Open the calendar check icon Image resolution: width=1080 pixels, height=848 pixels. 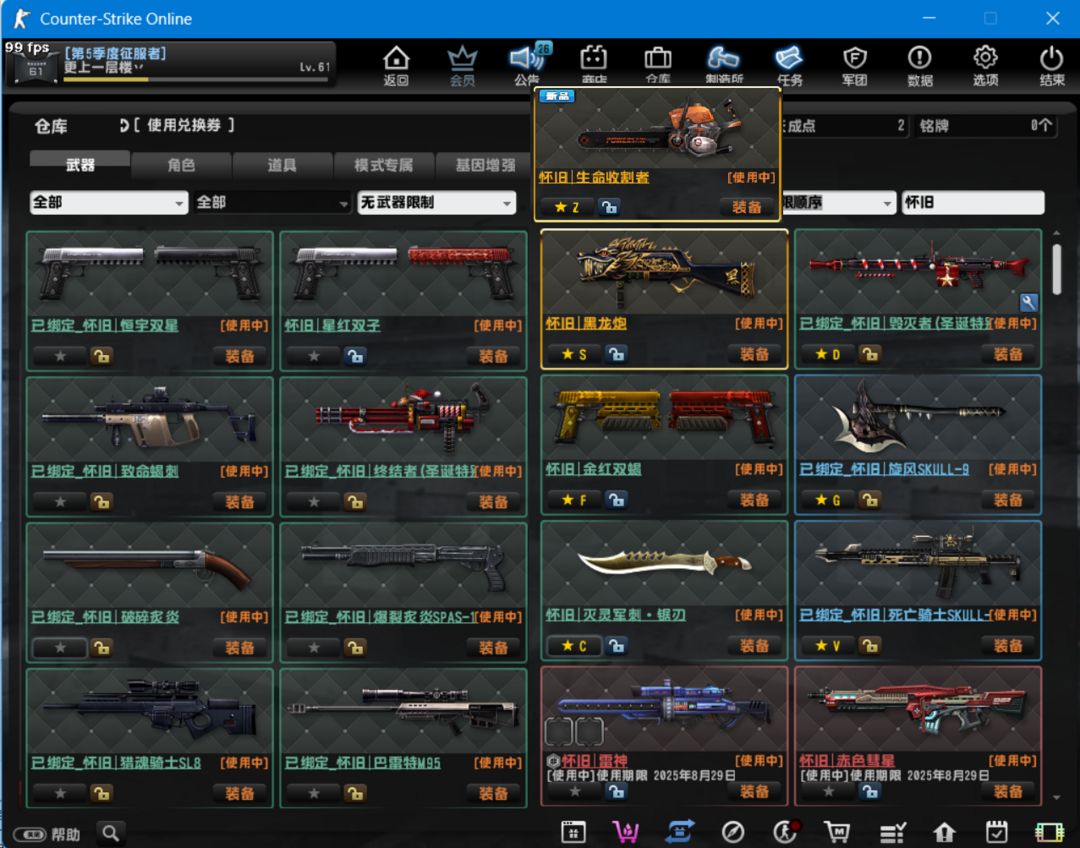coord(997,831)
